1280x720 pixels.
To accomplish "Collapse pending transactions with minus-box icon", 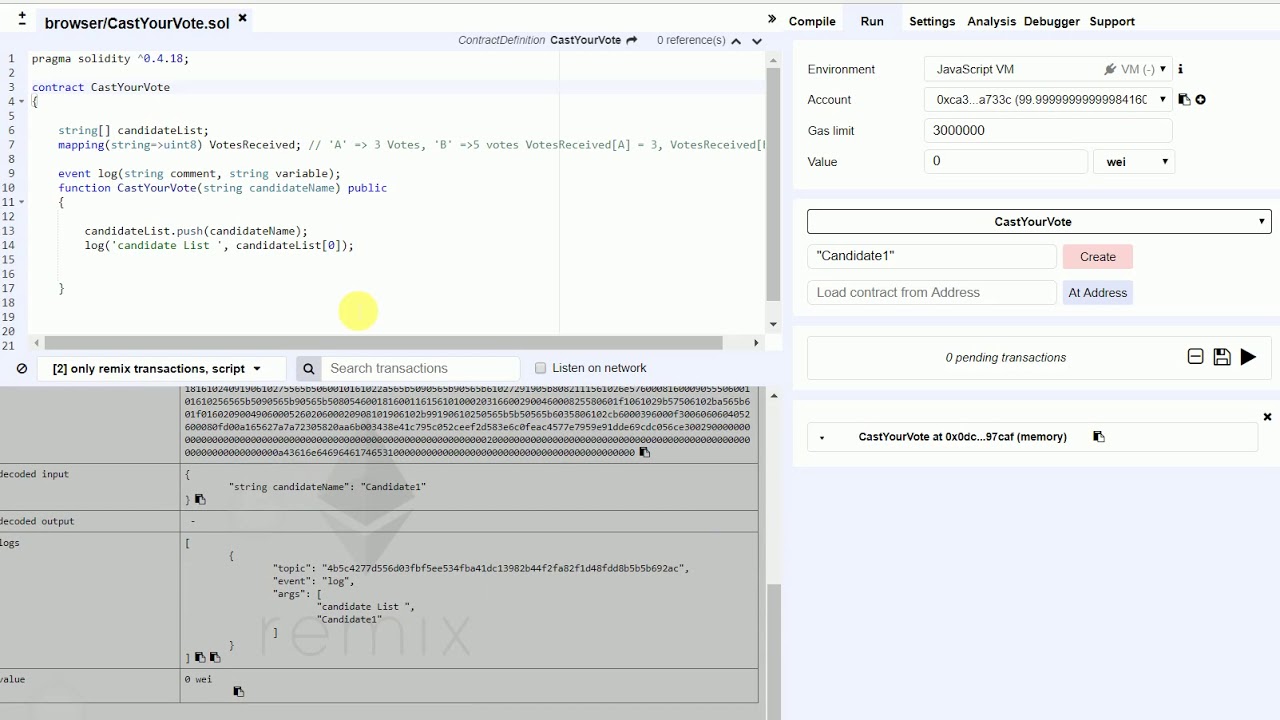I will (x=1195, y=357).
